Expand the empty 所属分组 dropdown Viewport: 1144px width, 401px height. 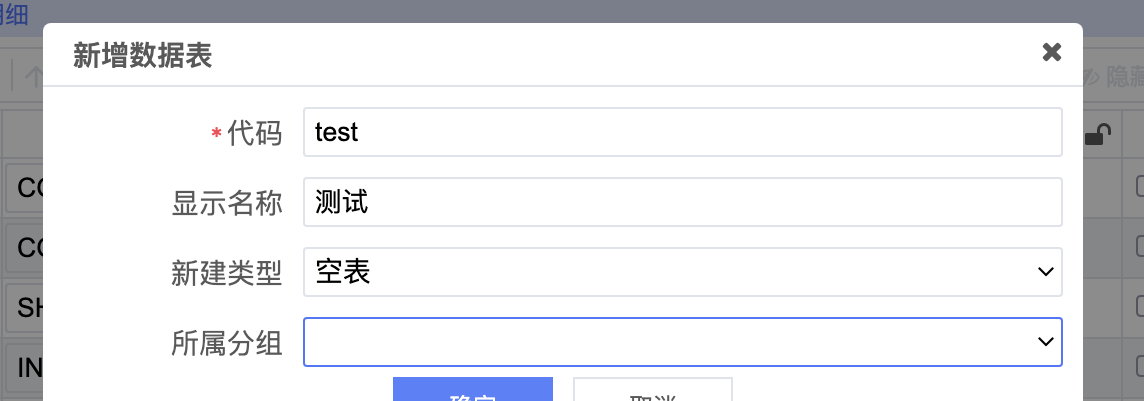point(682,342)
